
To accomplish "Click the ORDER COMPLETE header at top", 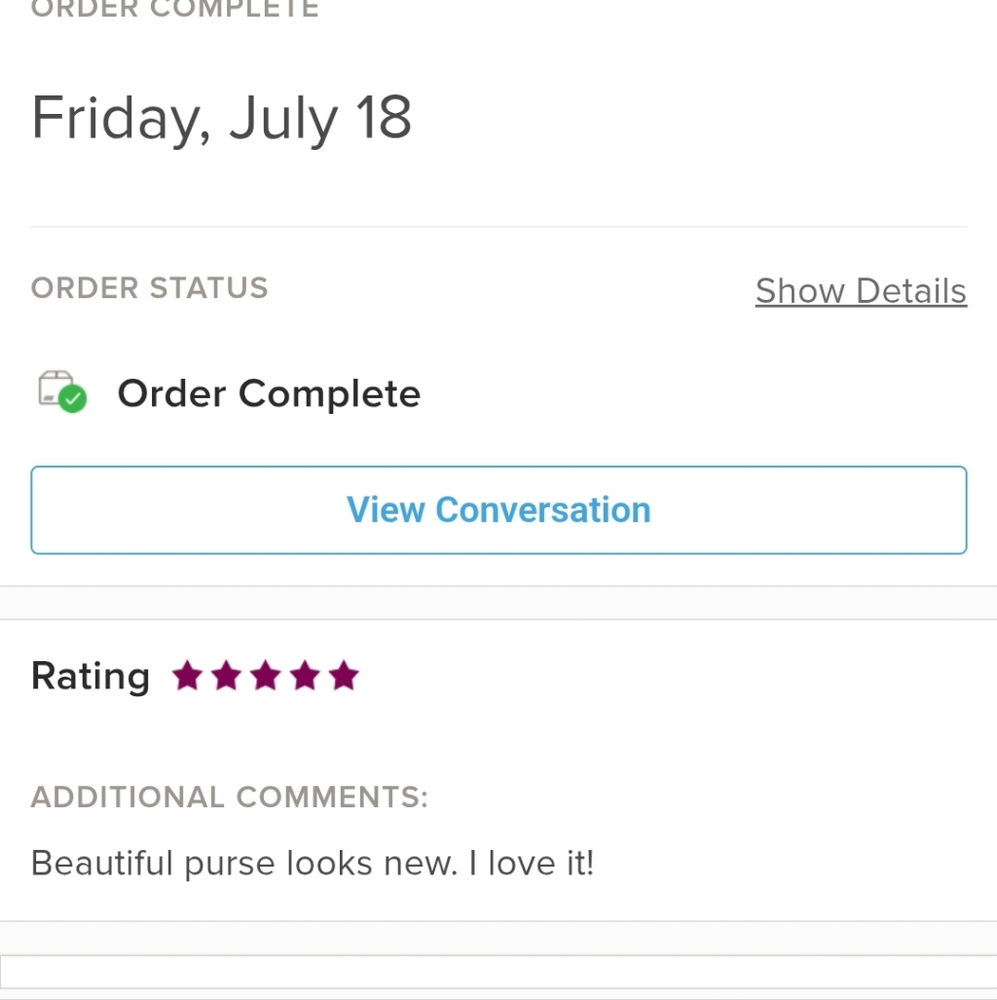I will [175, 9].
